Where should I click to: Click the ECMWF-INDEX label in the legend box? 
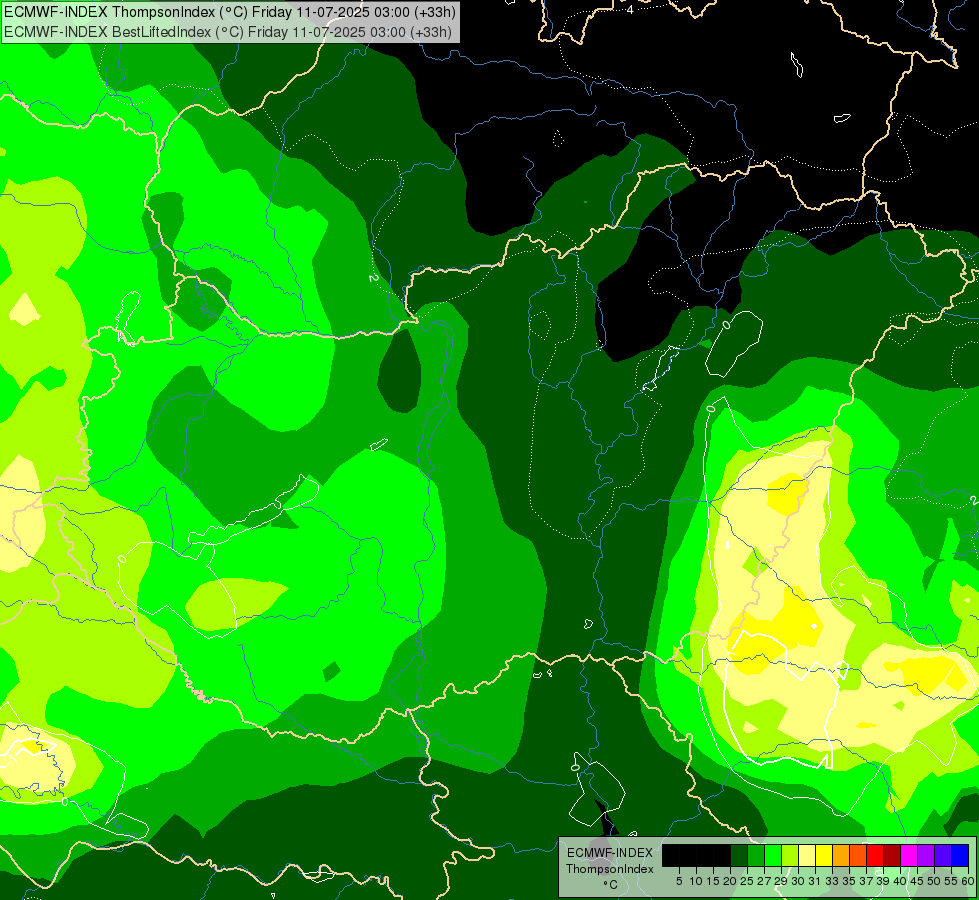click(610, 853)
